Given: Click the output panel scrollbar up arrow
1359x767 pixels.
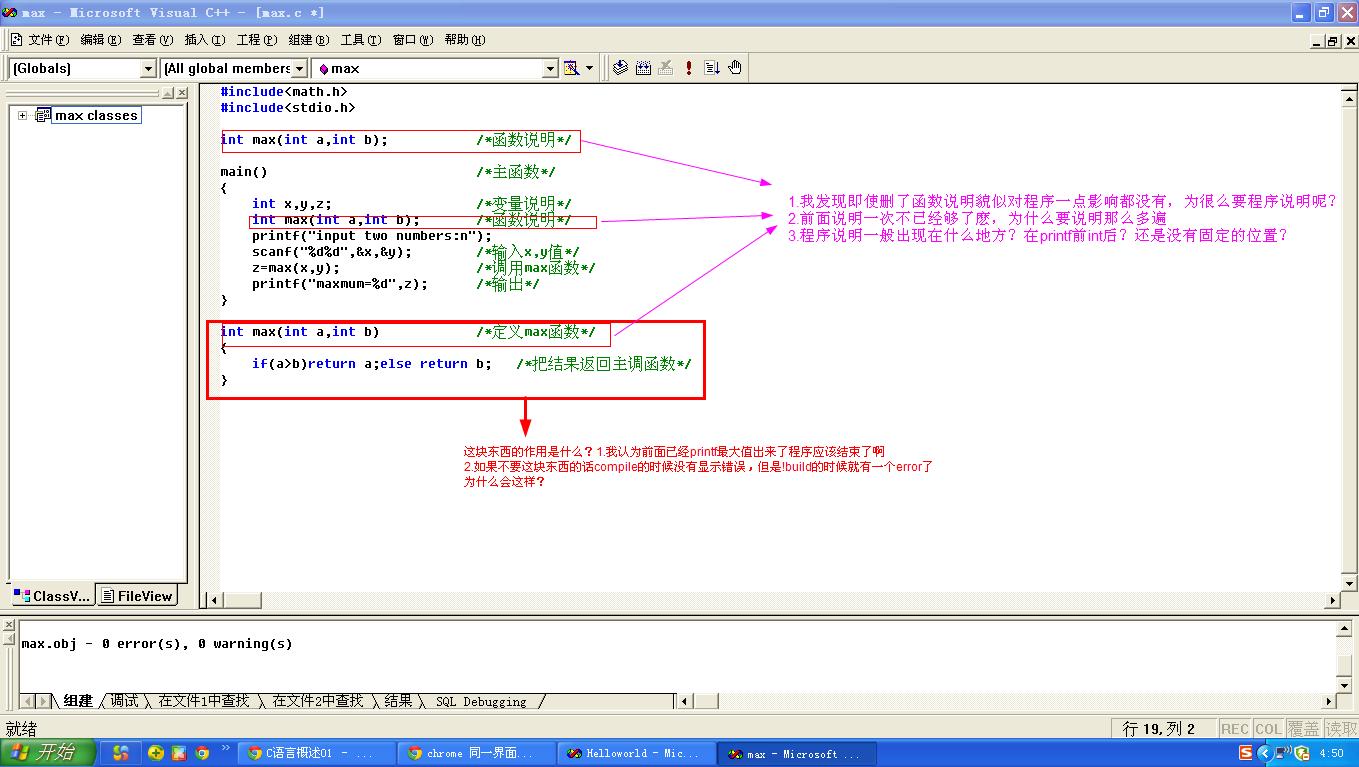Looking at the screenshot, I should (x=1345, y=629).
